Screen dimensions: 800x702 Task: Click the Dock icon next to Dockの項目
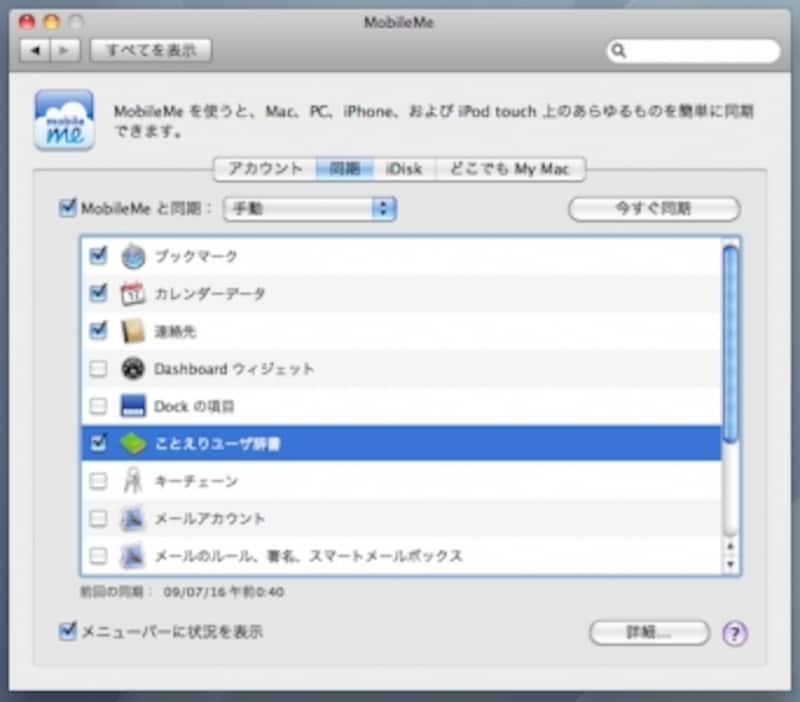click(x=133, y=405)
